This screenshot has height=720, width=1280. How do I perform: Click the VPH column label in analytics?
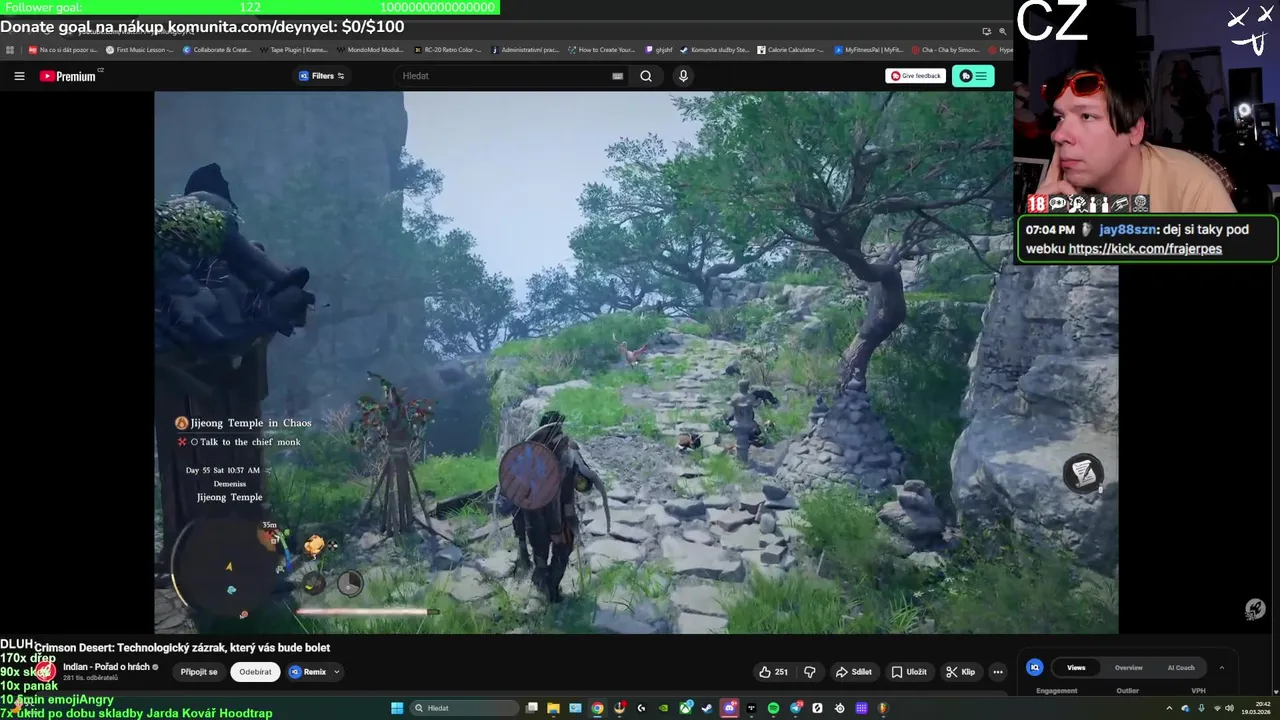[x=1198, y=690]
